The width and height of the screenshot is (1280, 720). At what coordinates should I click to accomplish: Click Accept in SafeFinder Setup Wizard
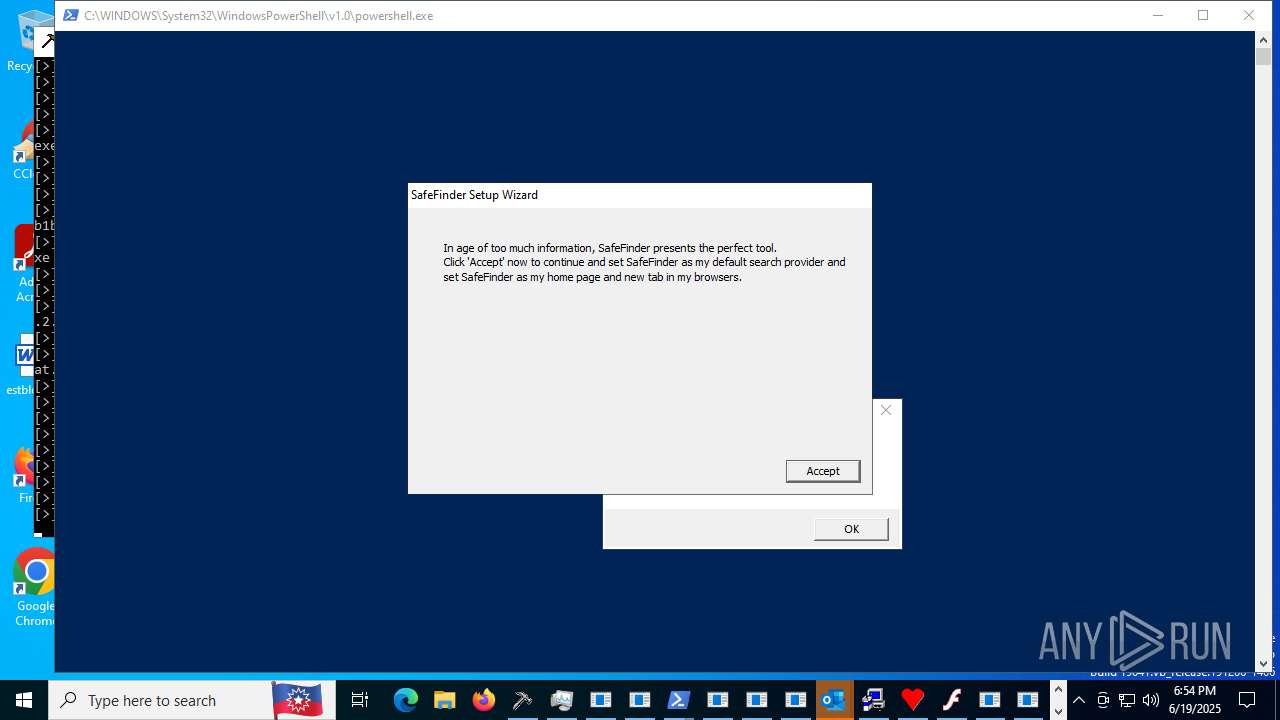[823, 471]
